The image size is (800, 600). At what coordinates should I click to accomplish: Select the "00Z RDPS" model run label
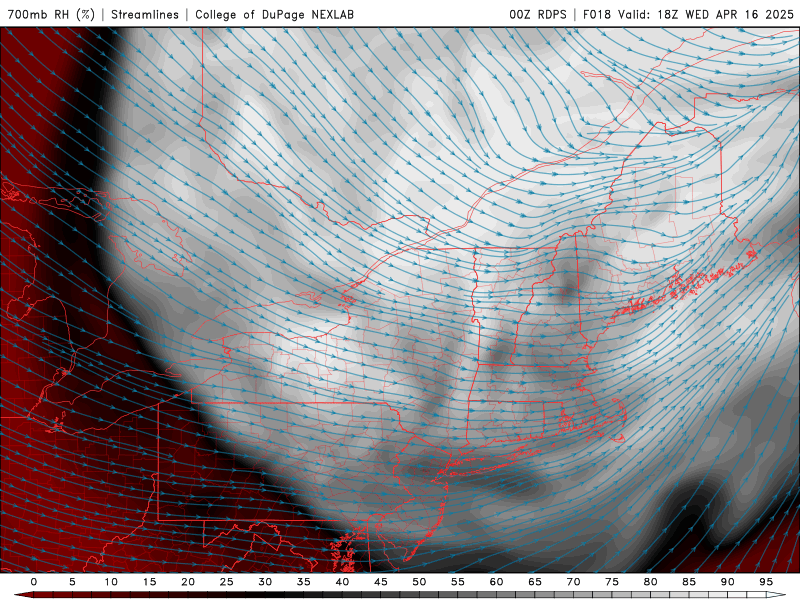coord(538,14)
